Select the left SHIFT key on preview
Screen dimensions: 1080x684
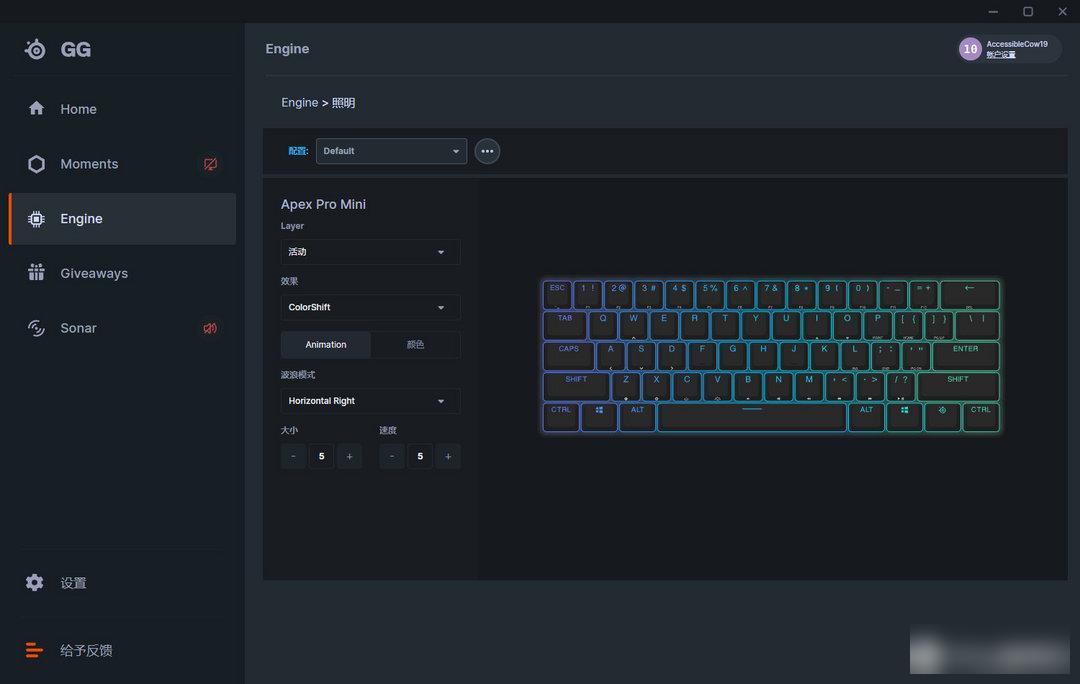coord(576,386)
